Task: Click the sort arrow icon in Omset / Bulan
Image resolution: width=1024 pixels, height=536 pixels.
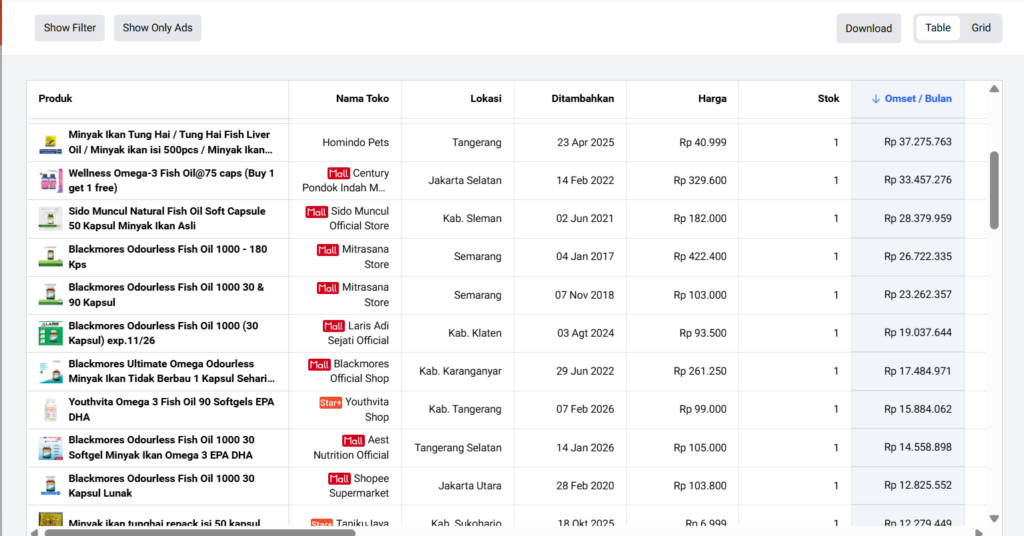Action: (x=876, y=99)
